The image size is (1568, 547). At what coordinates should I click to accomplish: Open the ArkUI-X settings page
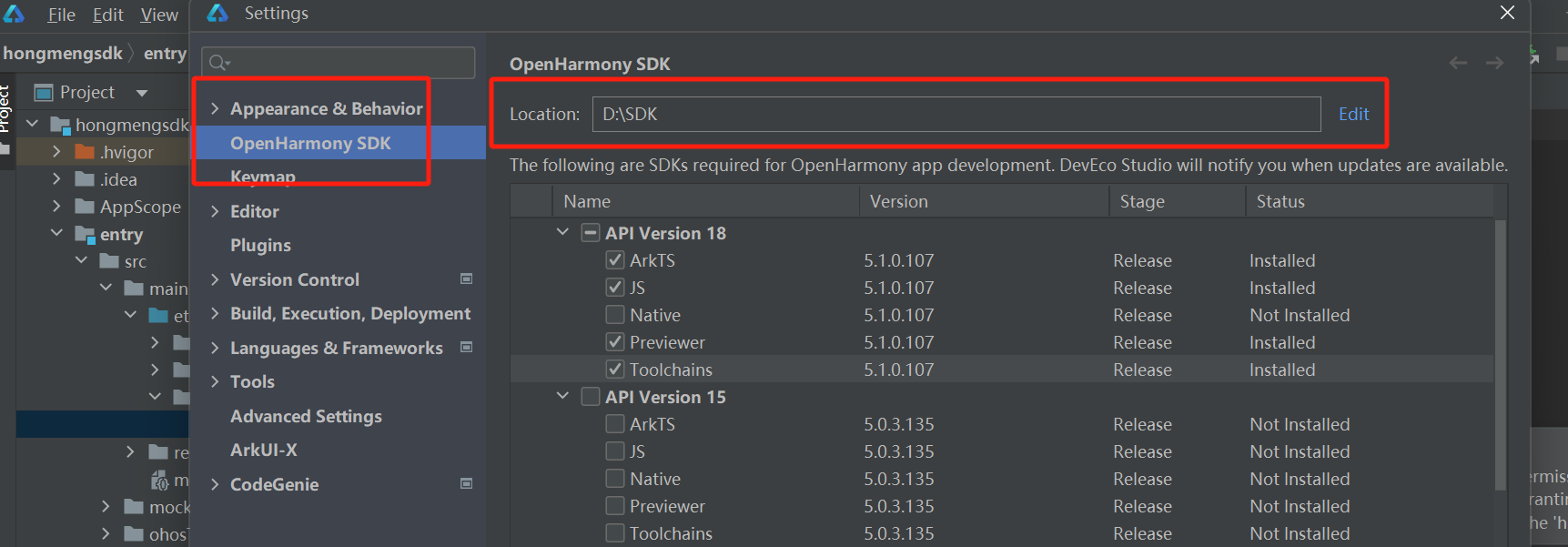point(264,450)
